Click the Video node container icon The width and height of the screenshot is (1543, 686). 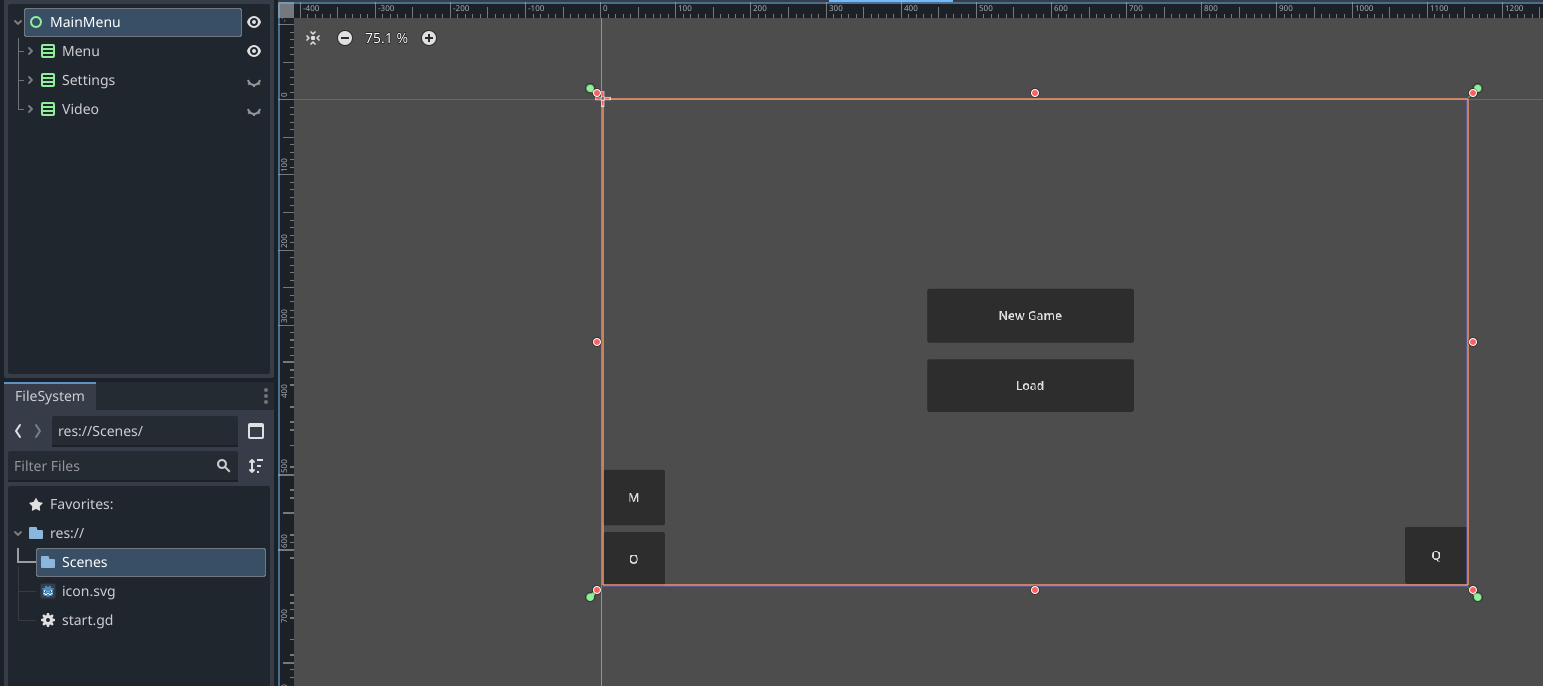pyautogui.click(x=47, y=109)
